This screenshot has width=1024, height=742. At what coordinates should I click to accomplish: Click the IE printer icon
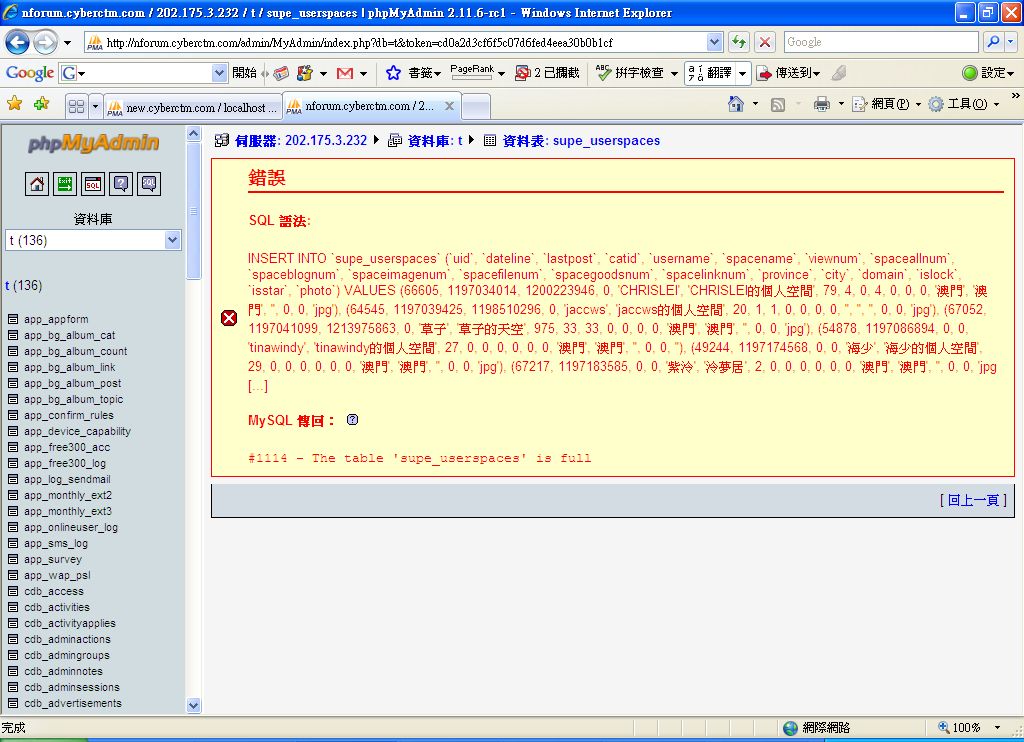821,104
